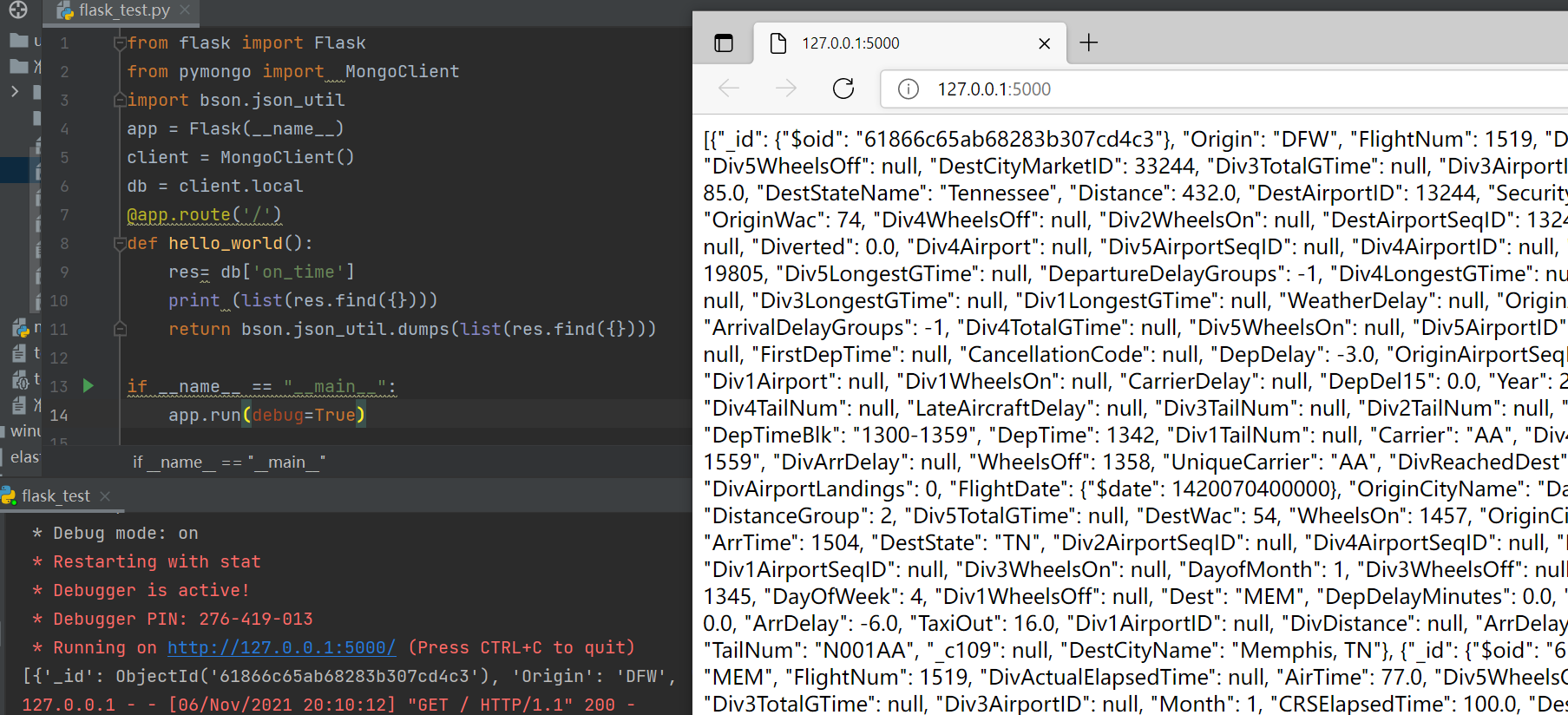The image size is (1568, 715).
Task: Click line number 14 in the gutter
Action: click(x=59, y=415)
